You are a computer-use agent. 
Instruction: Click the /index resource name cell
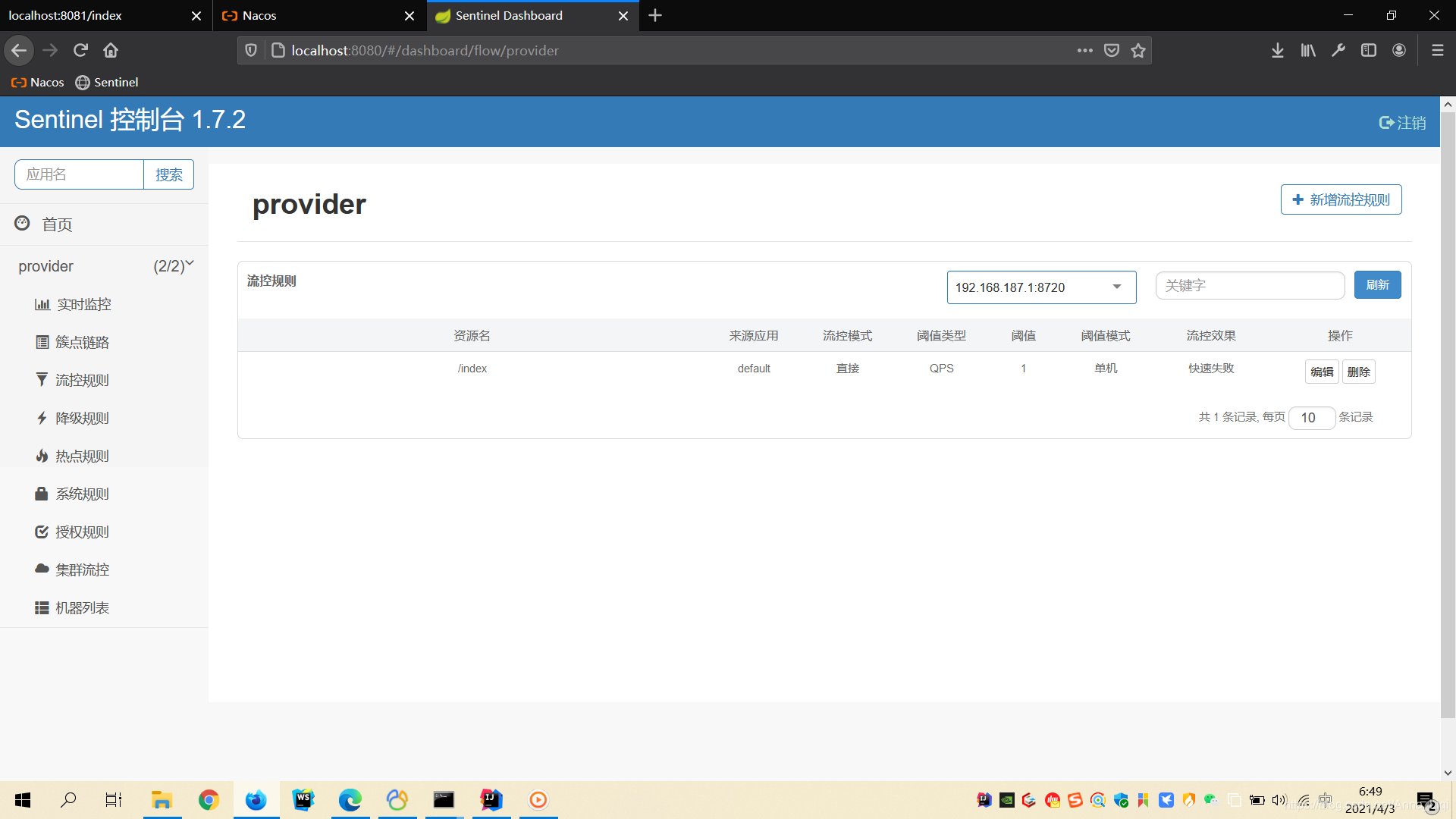click(x=472, y=369)
